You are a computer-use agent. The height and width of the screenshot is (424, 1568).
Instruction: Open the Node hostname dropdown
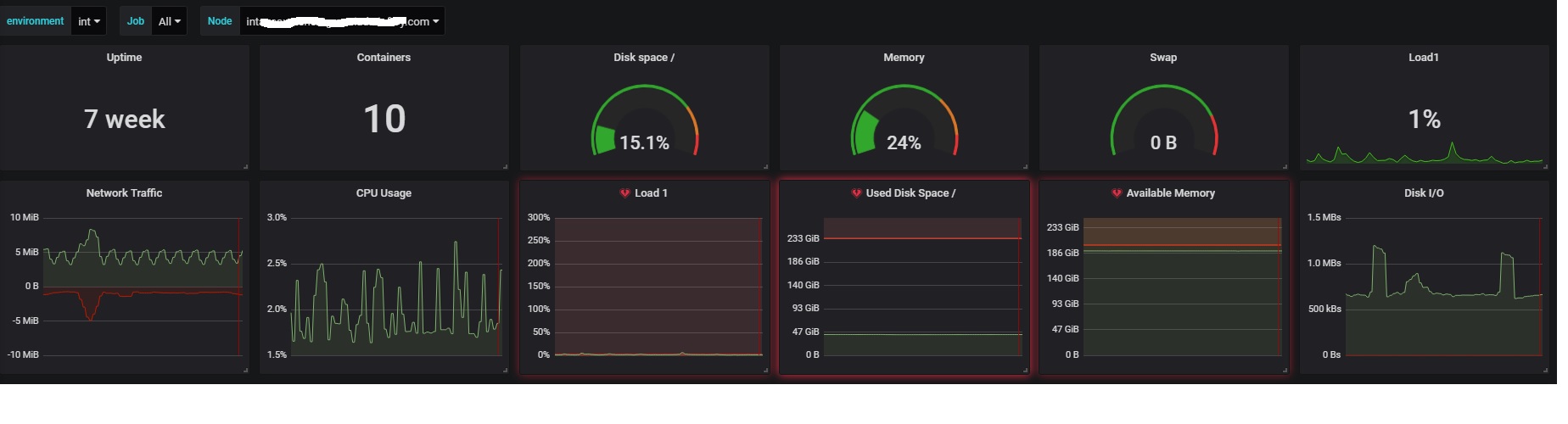click(x=342, y=21)
